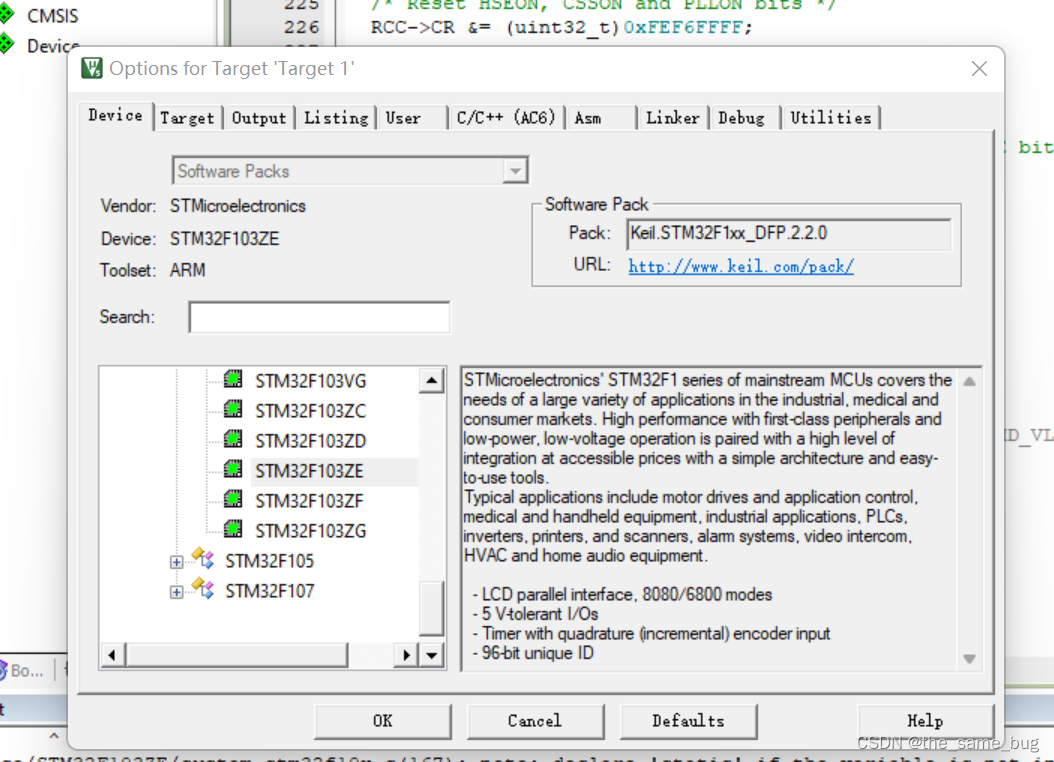The image size is (1054, 762).
Task: Click Device item in project tree
Action: 52,46
